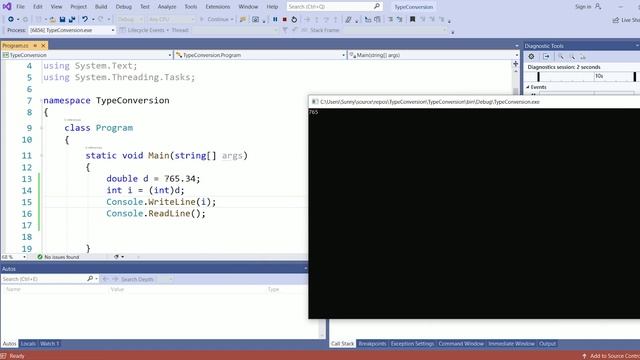Open the TypeConversion.Program class dropdown
The width and height of the screenshot is (640, 360).
(260, 55)
